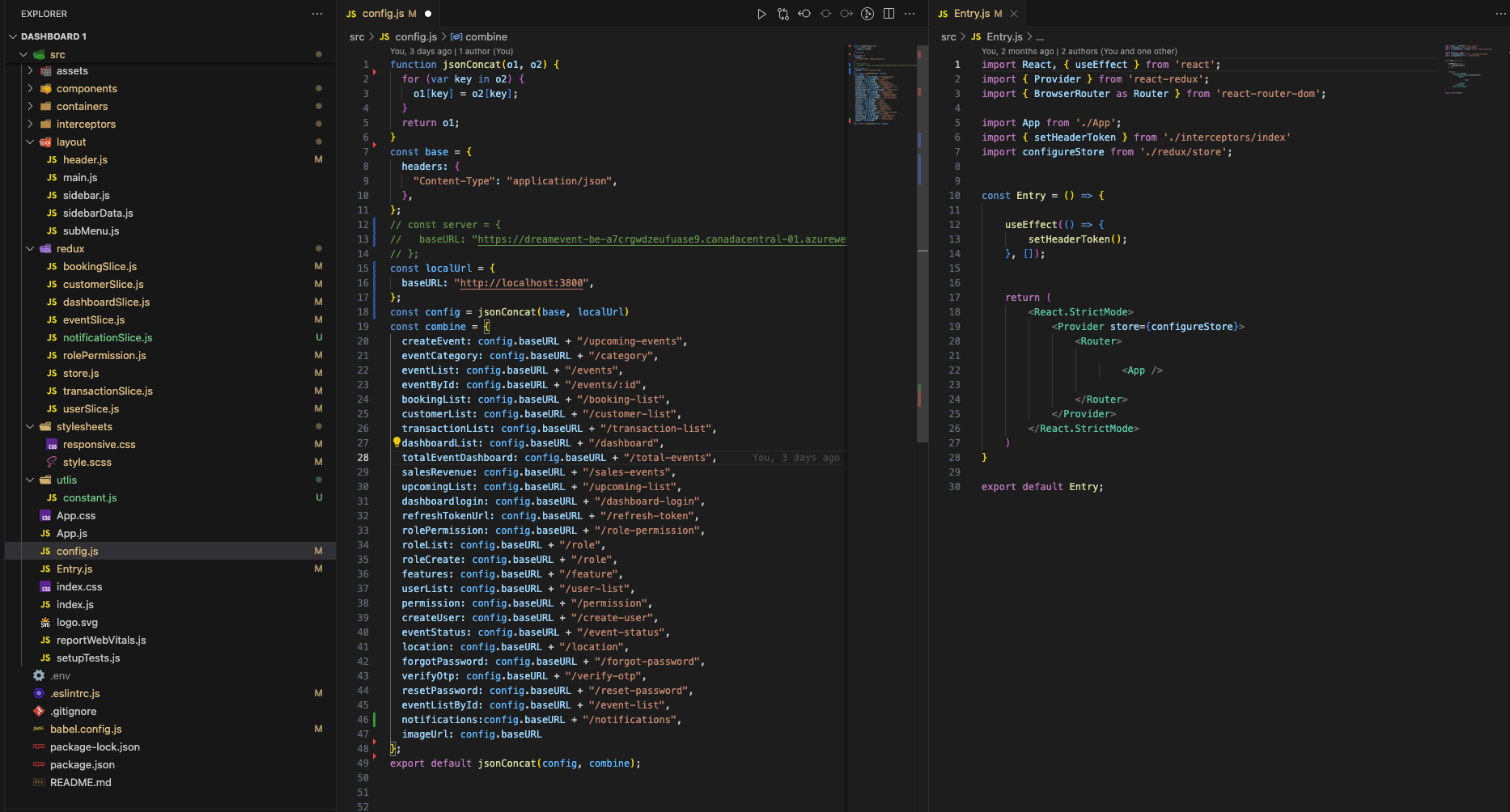1510x812 pixels.
Task: Open constant.js in utlis folder
Action: (x=90, y=497)
